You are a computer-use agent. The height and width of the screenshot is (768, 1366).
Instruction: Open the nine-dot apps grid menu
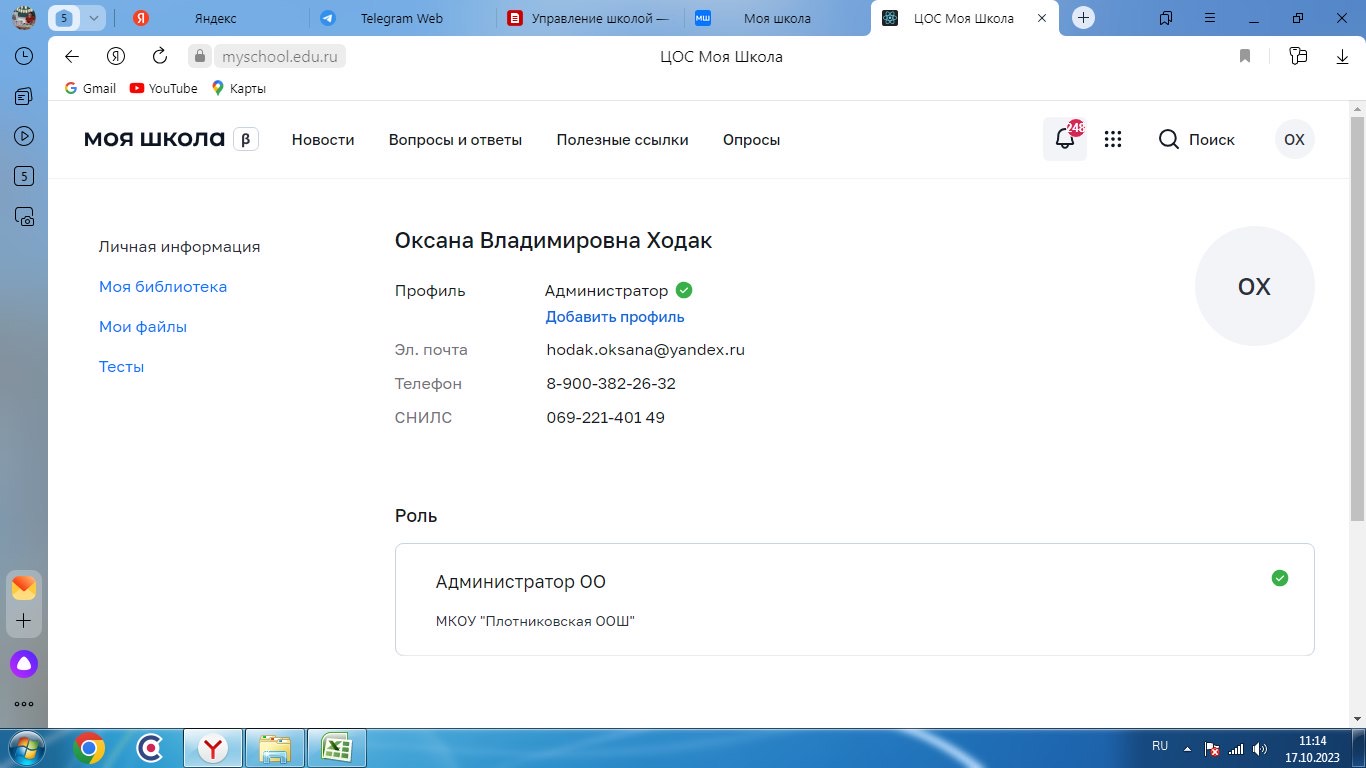1113,140
